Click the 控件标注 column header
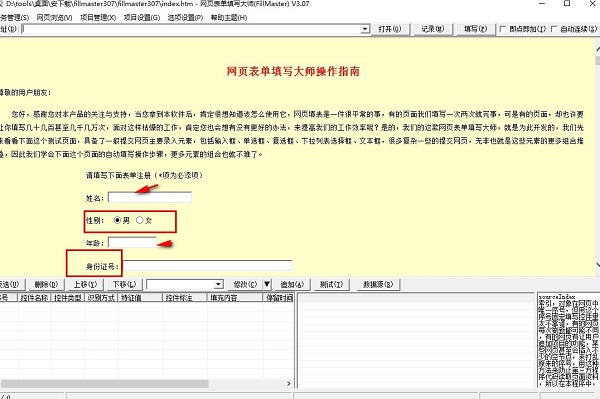This screenshot has width=600, height=399. click(185, 298)
